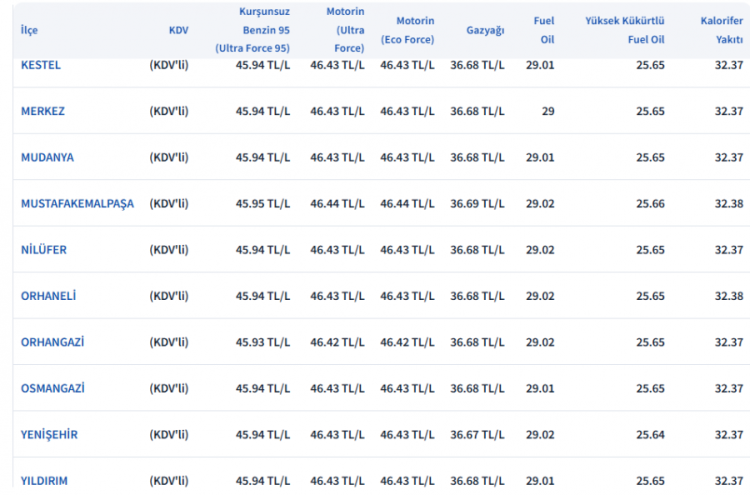Click the Motorin (Eco Force) column header

407,30
